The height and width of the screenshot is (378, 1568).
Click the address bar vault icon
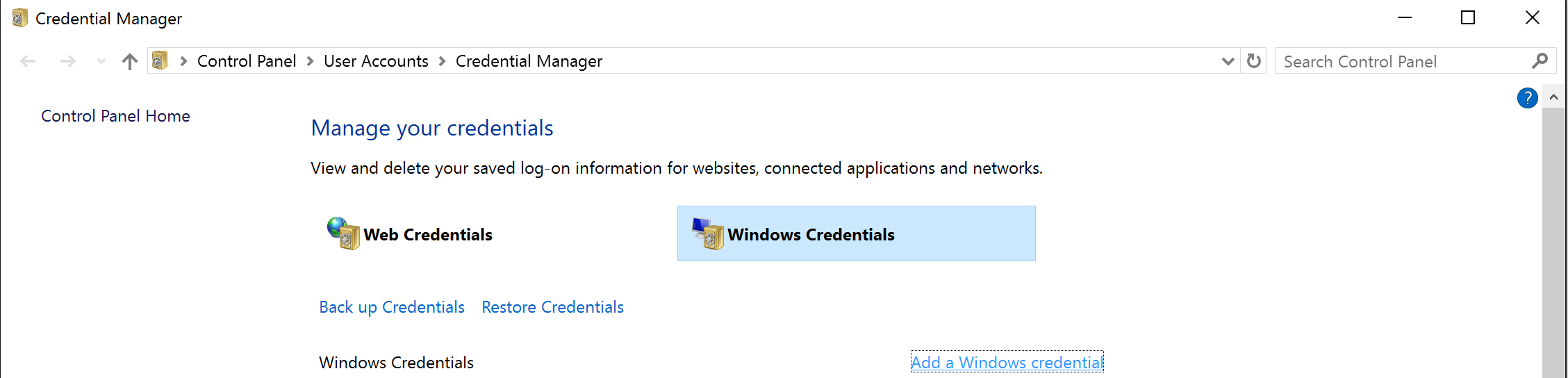pos(160,61)
